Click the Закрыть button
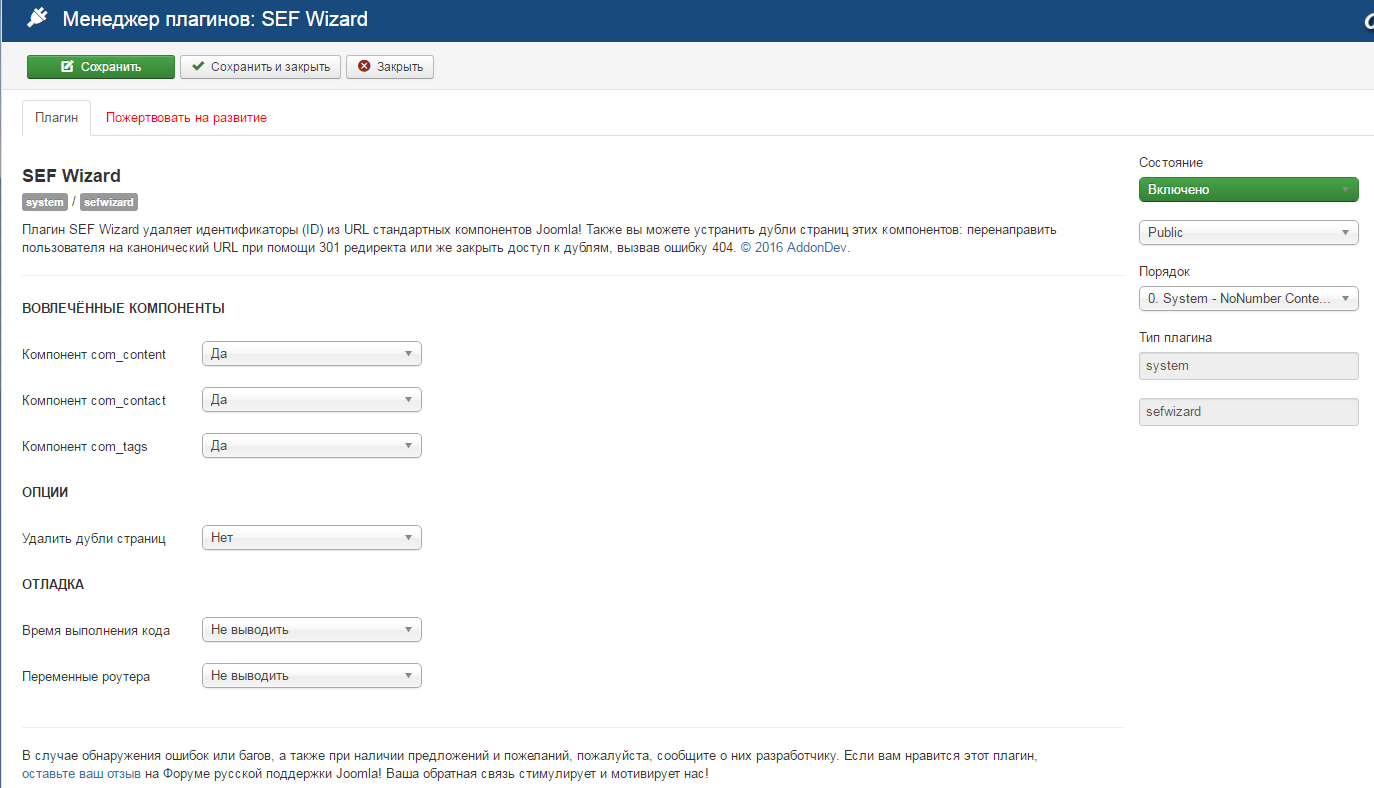Image resolution: width=1374 pixels, height=788 pixels. pos(390,67)
